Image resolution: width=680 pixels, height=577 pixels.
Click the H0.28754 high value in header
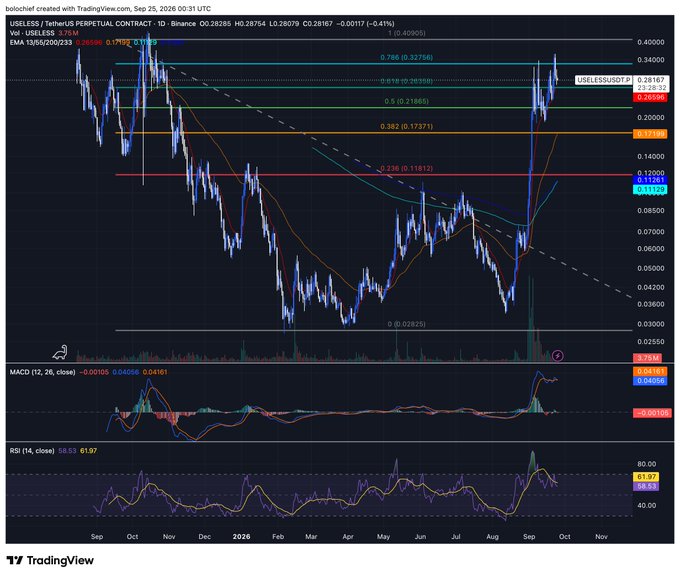(x=250, y=23)
